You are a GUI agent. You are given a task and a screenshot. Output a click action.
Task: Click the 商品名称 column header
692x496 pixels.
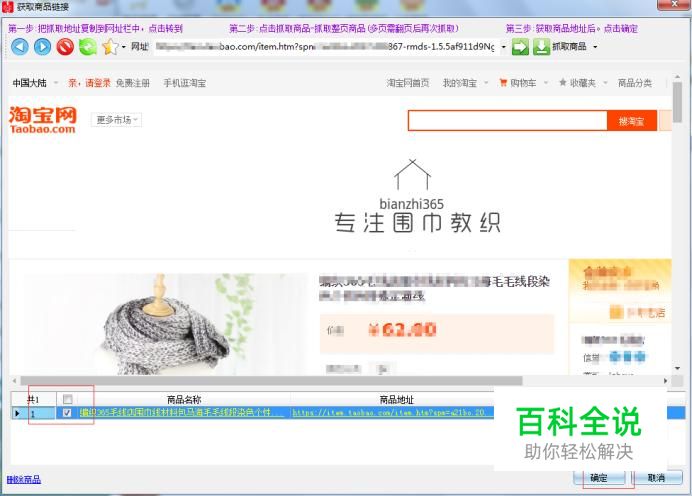pos(184,400)
